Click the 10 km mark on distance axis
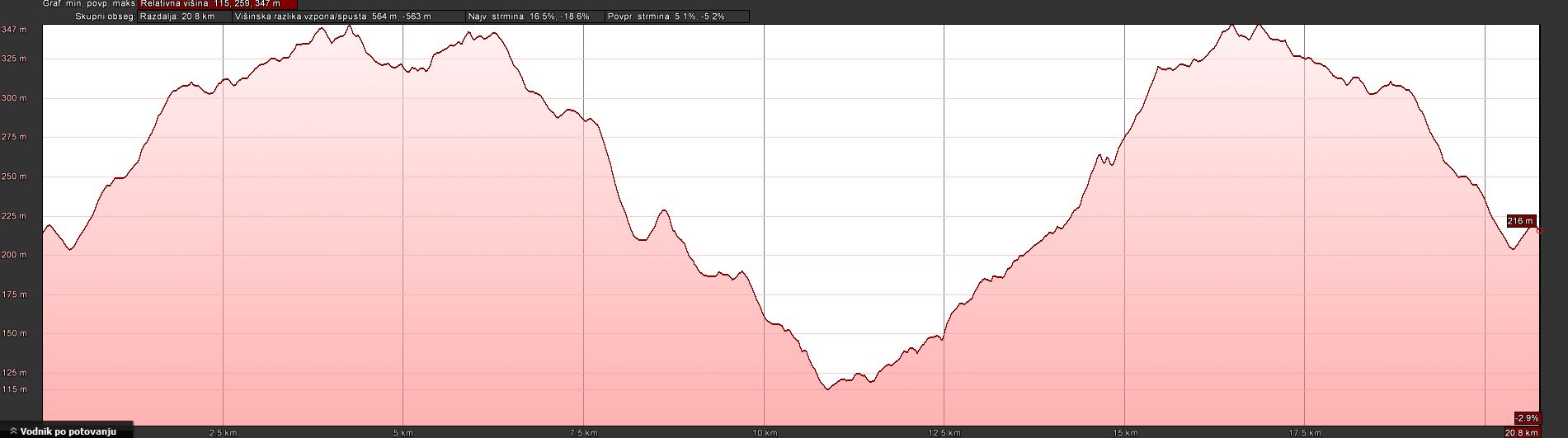 (765, 432)
